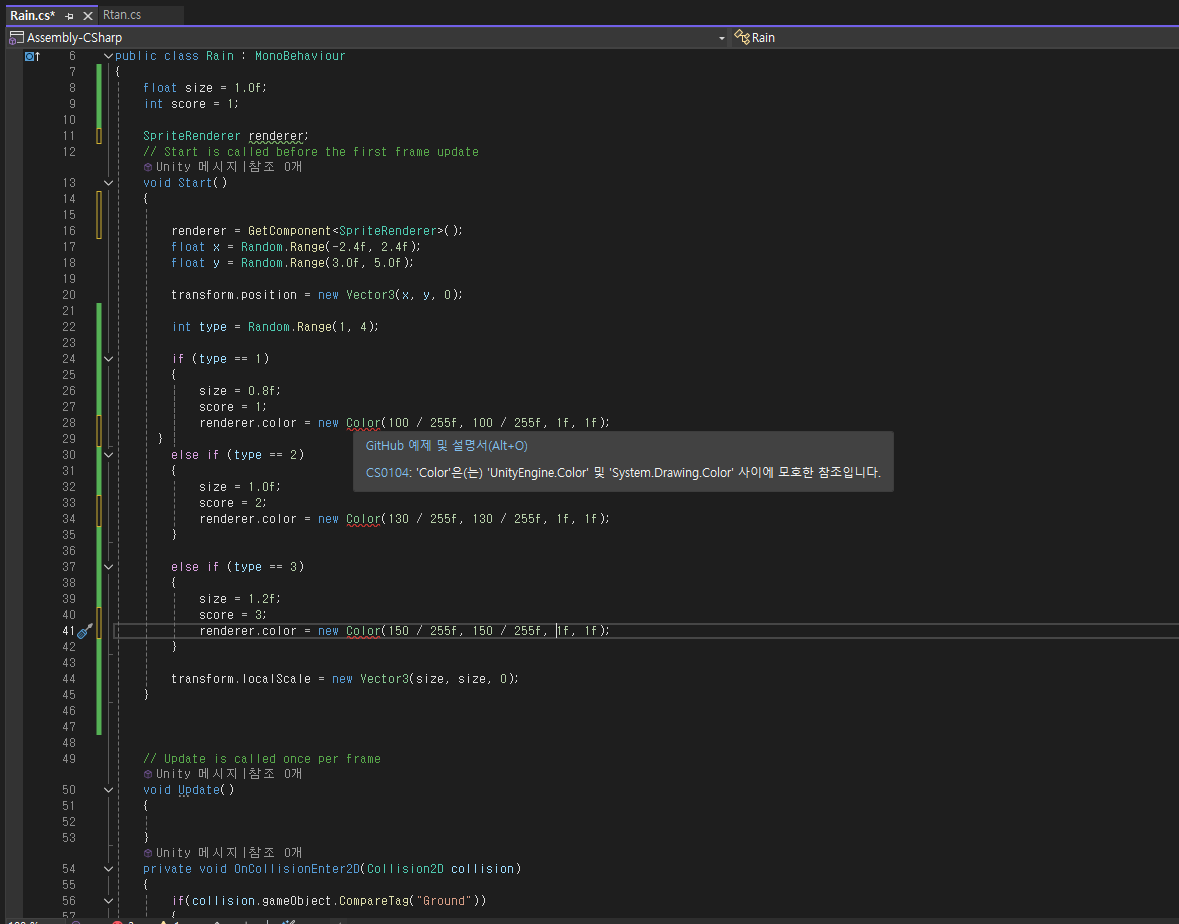Open quick actions screwdriver on line 41

(85, 631)
